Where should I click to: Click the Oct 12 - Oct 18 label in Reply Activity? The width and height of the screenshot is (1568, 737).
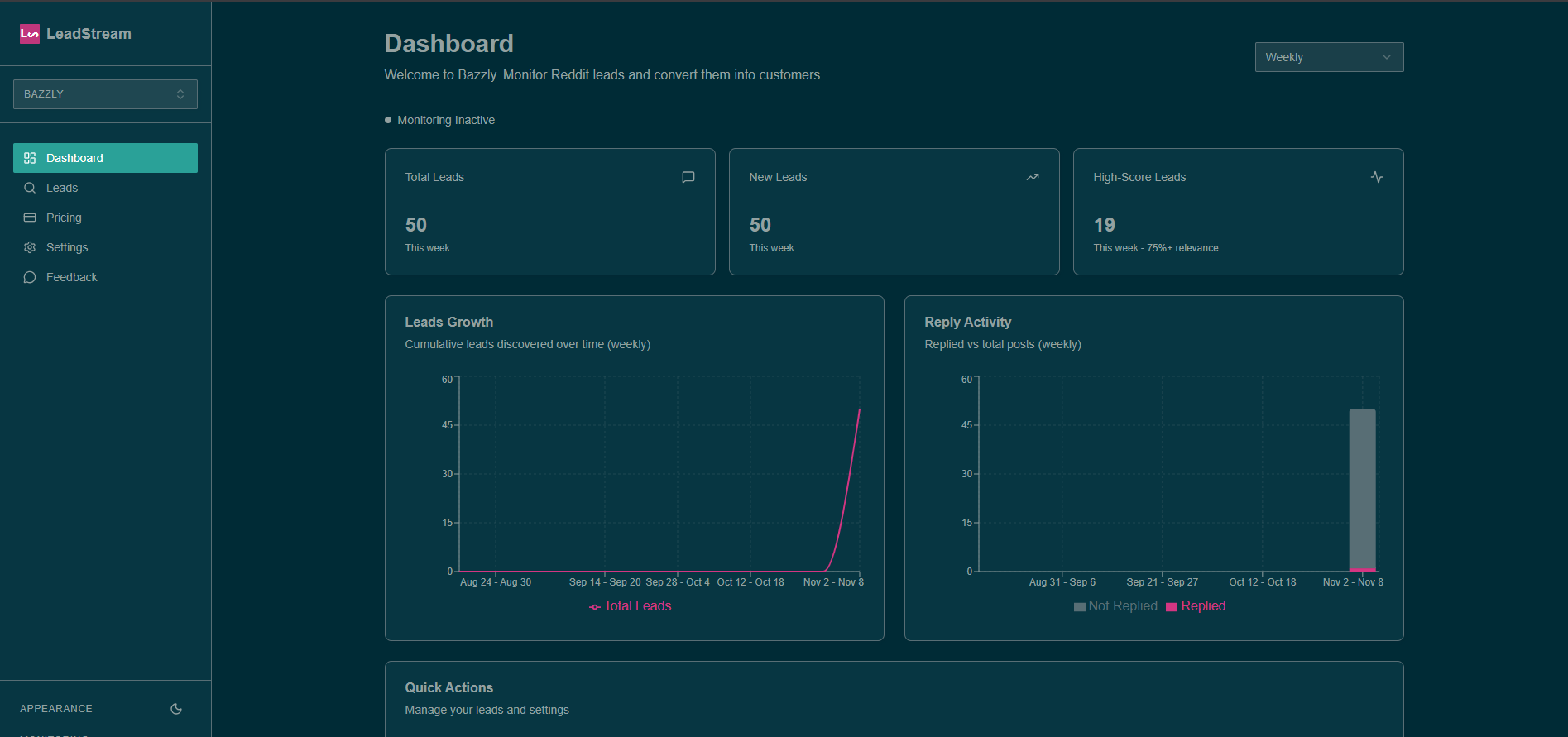click(1263, 582)
